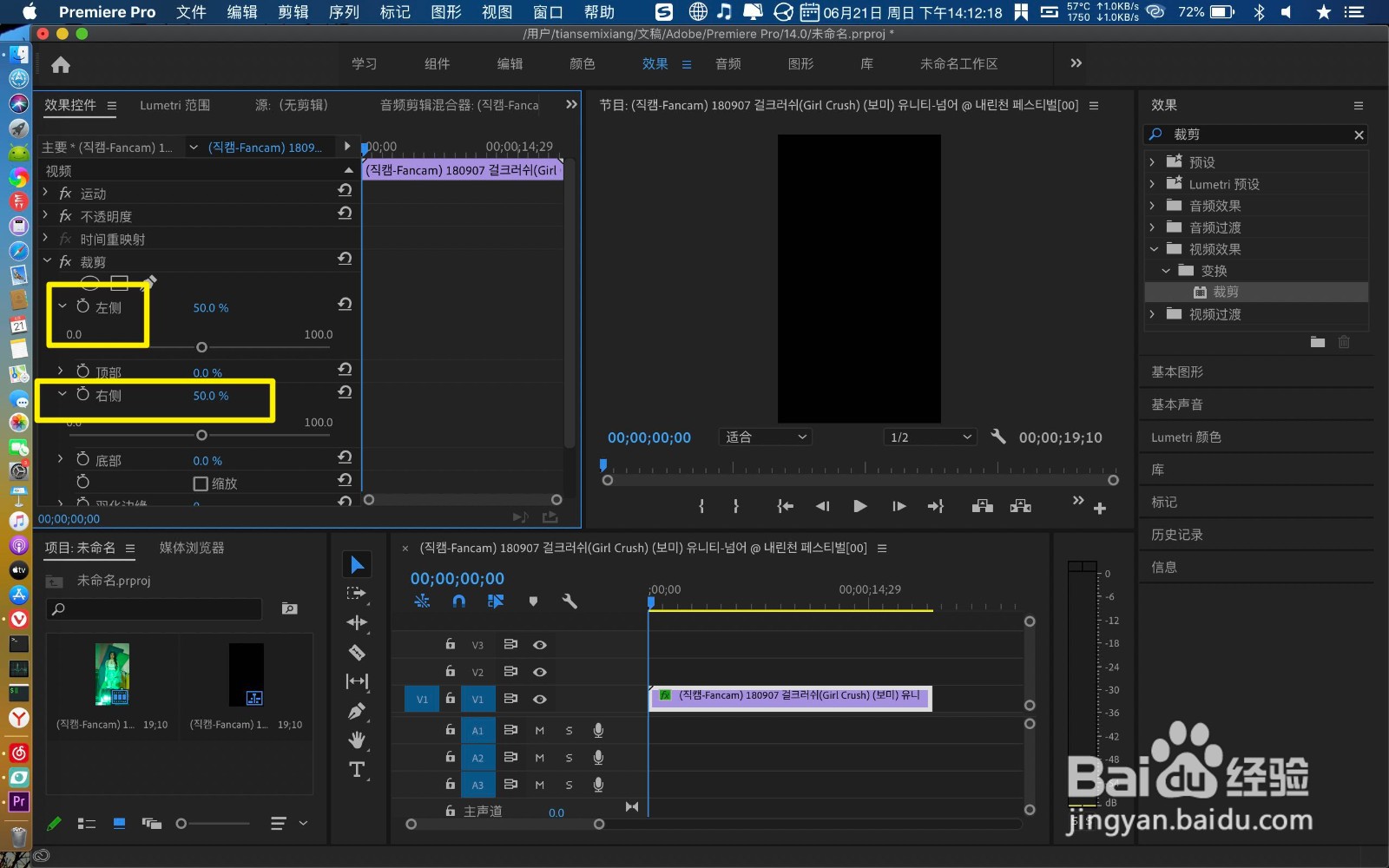Screen dimensions: 1389x868
Task: Click Mark Out button in program monitor
Action: pos(736,506)
